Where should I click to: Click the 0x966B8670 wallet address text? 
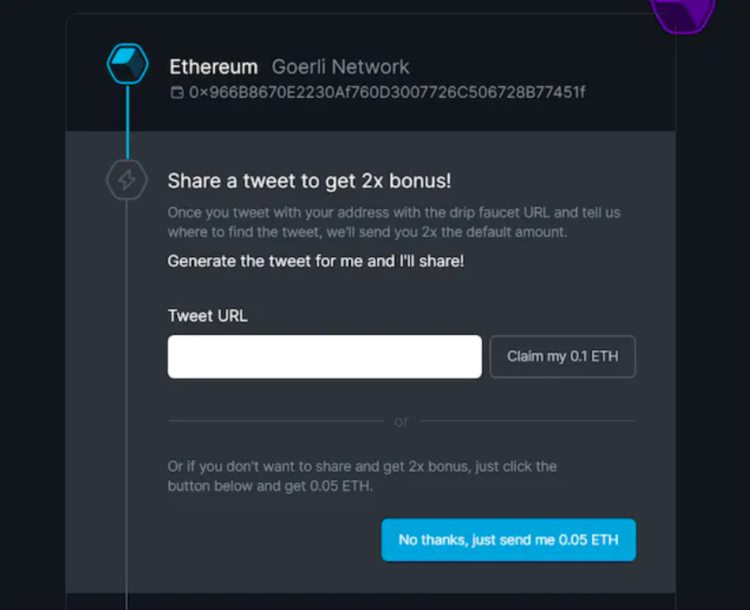(x=386, y=93)
